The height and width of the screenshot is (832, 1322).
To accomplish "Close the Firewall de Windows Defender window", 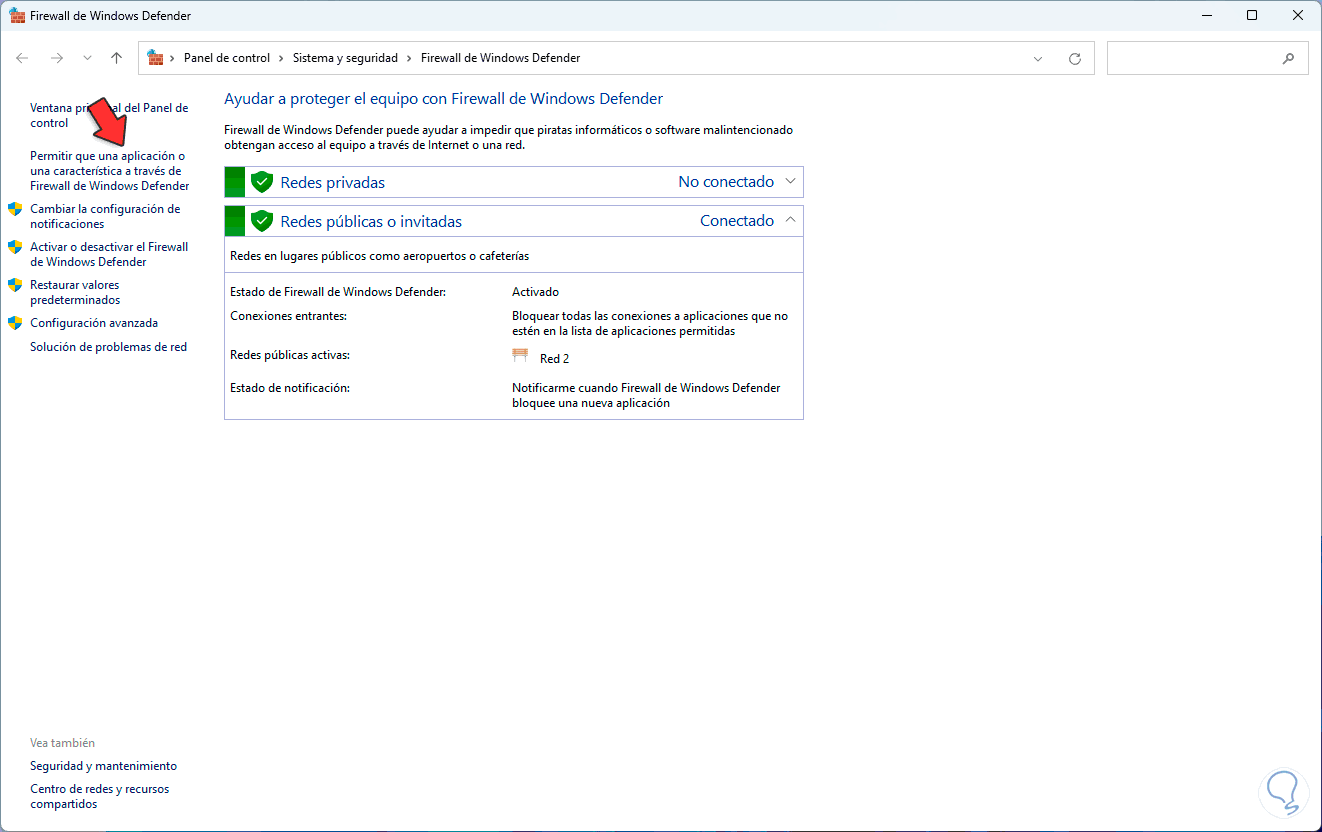I will point(1298,16).
